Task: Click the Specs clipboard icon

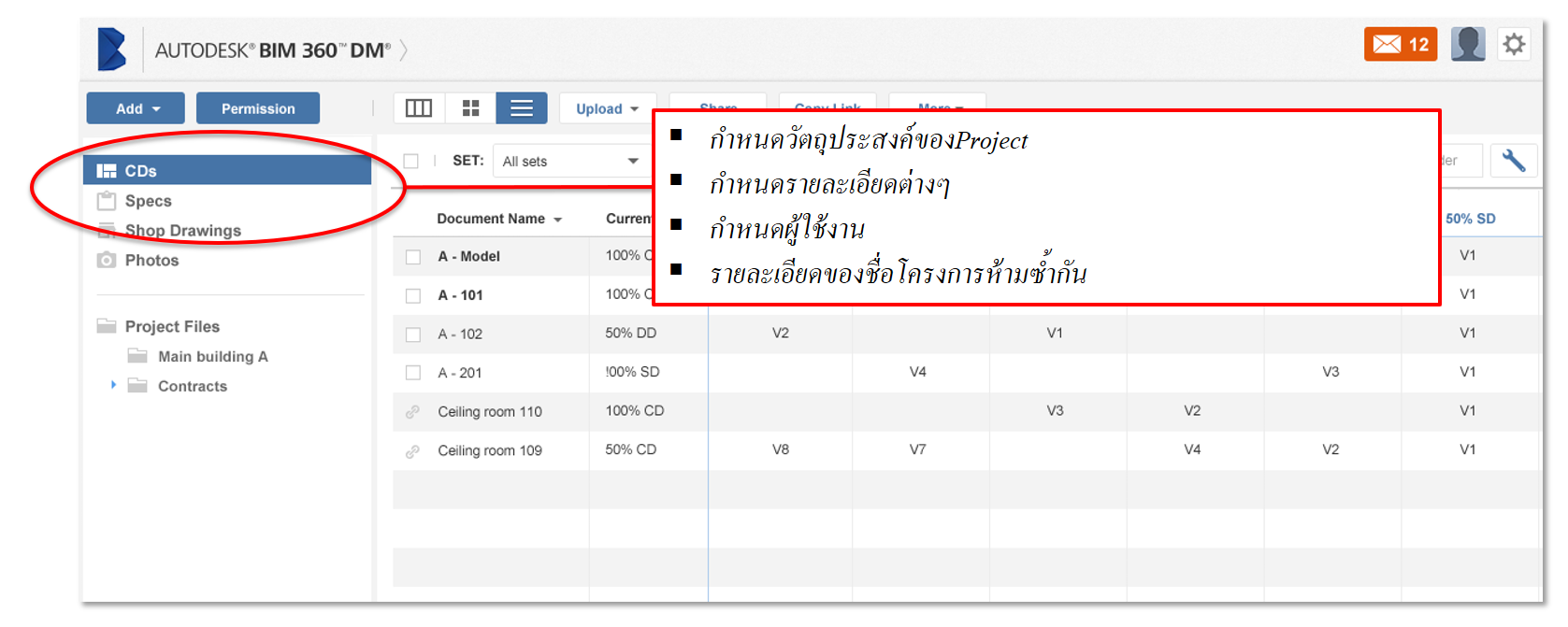Action: pyautogui.click(x=107, y=201)
